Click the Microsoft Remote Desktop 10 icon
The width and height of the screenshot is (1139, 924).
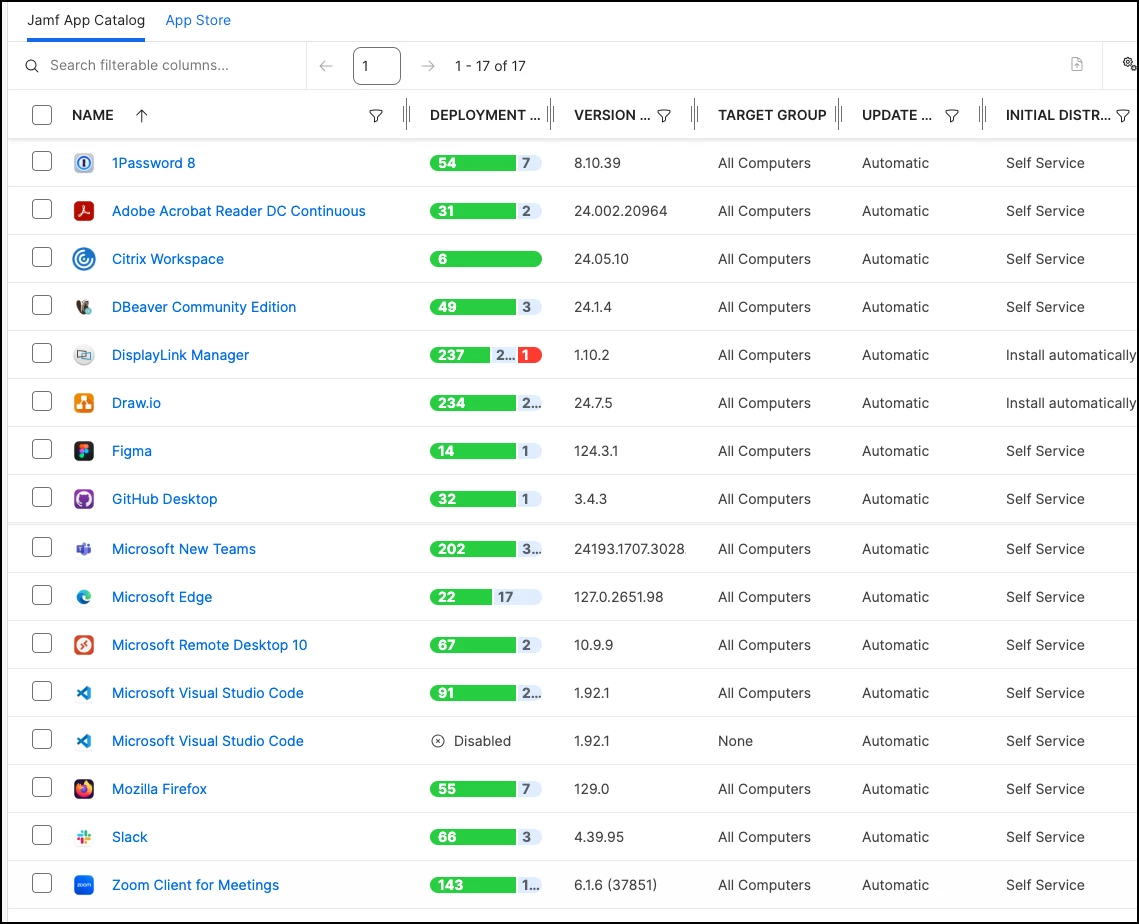(x=84, y=644)
